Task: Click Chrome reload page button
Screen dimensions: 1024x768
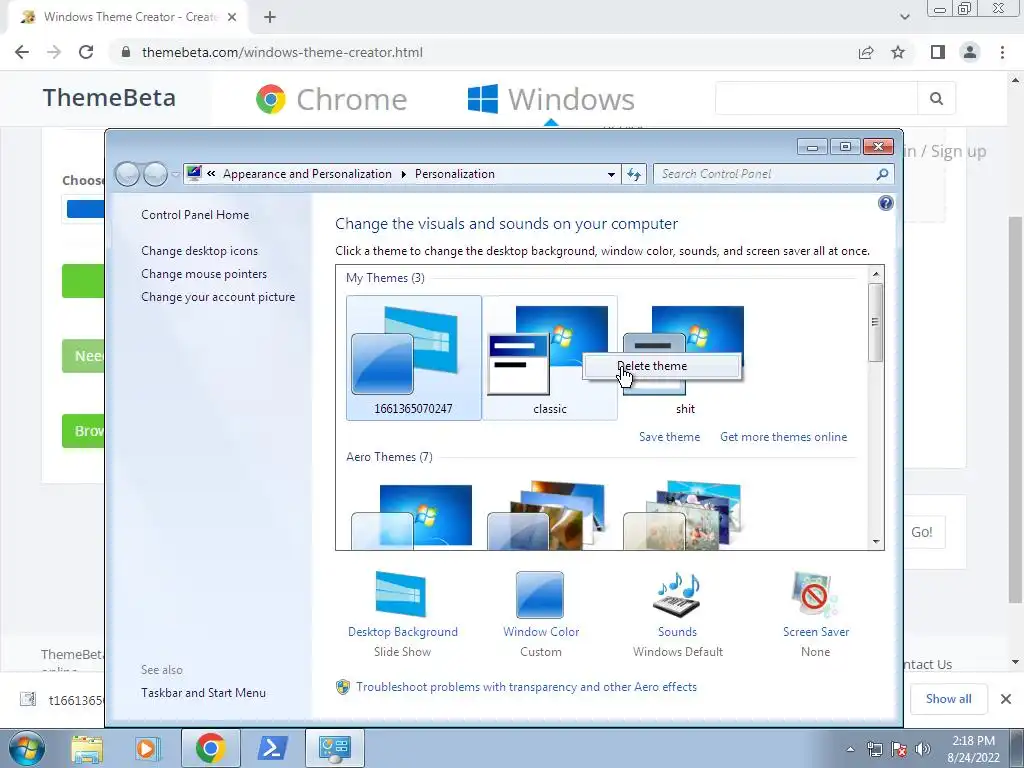Action: click(x=86, y=52)
